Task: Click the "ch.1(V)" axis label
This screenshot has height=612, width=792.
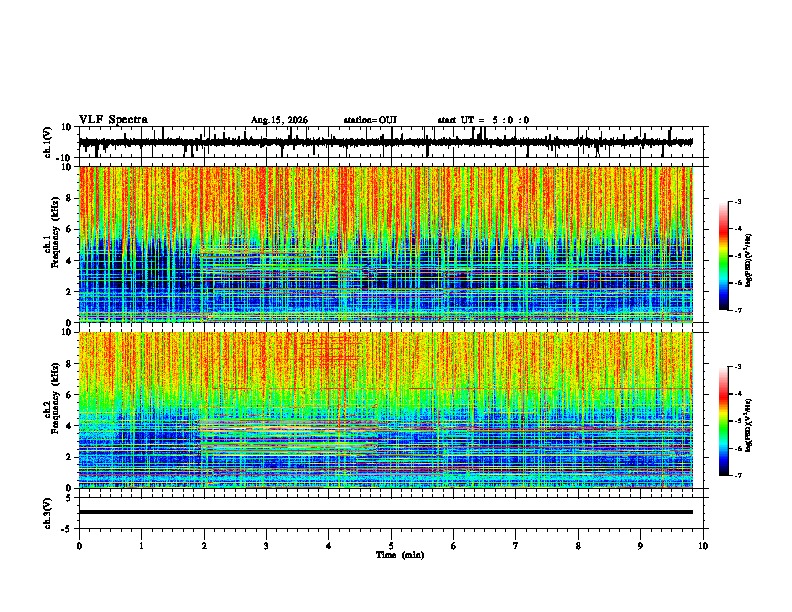Action: (x=48, y=142)
